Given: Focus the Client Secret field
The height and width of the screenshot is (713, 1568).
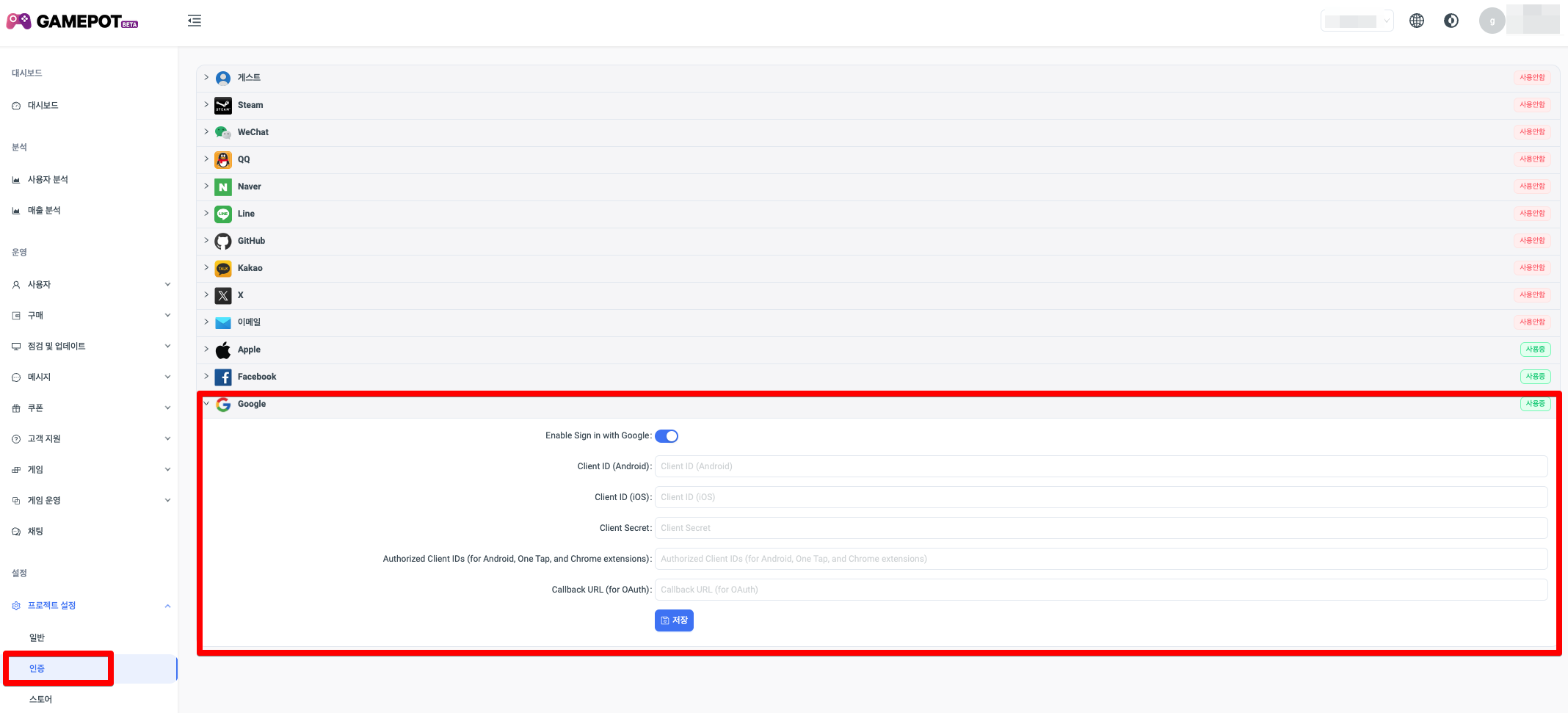Looking at the screenshot, I should 1101,528.
